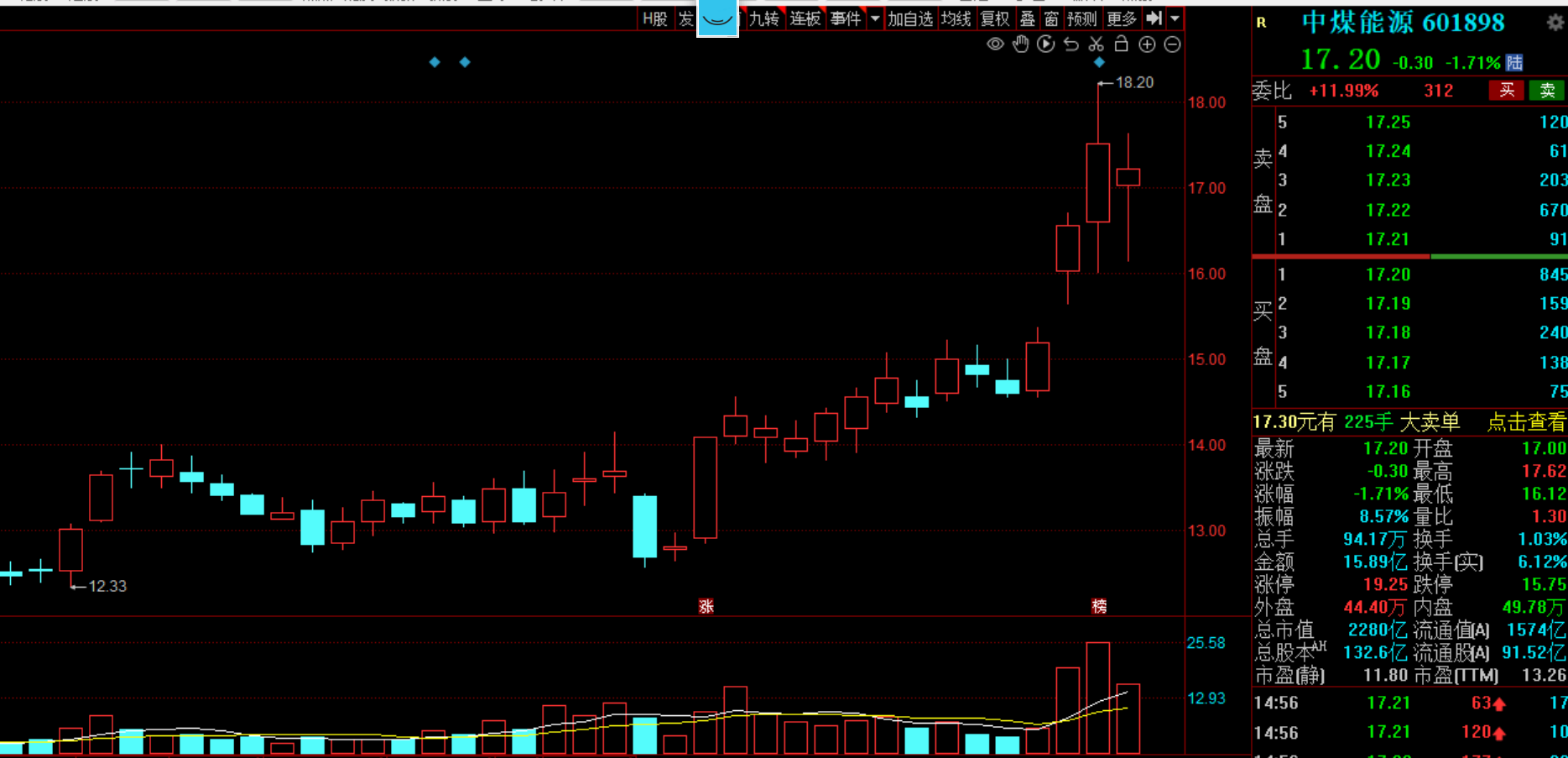Switch to the H股 tab

point(655,18)
